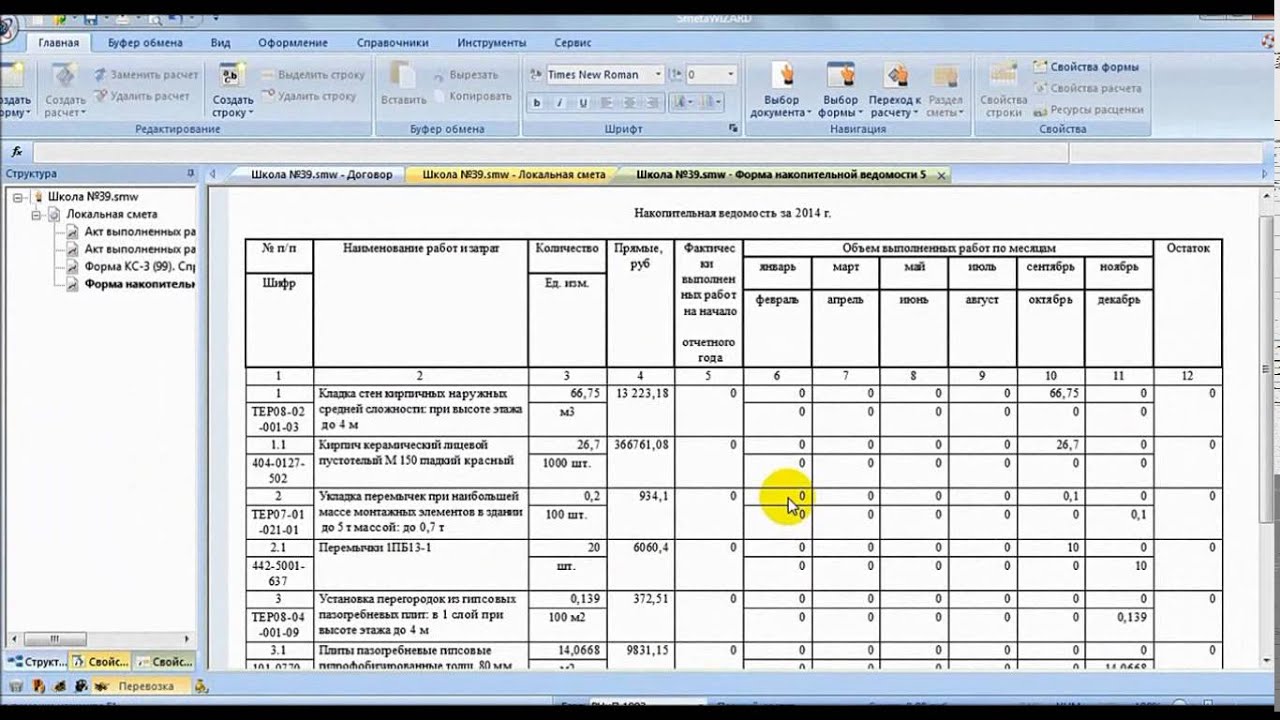Click the save icon in quick access toolbar

point(90,18)
